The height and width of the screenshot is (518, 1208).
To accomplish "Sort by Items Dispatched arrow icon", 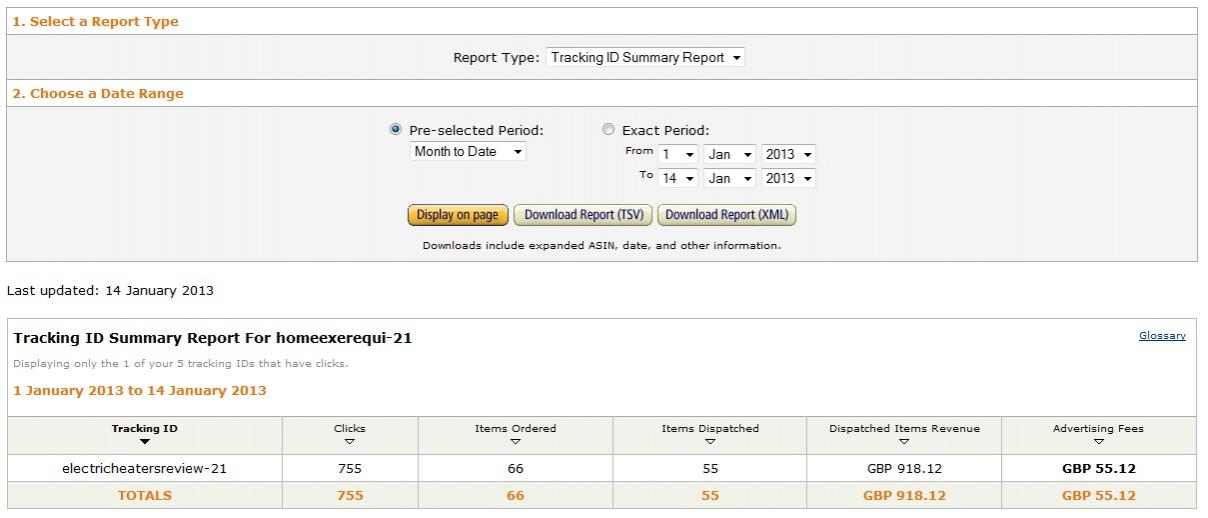I will point(710,441).
